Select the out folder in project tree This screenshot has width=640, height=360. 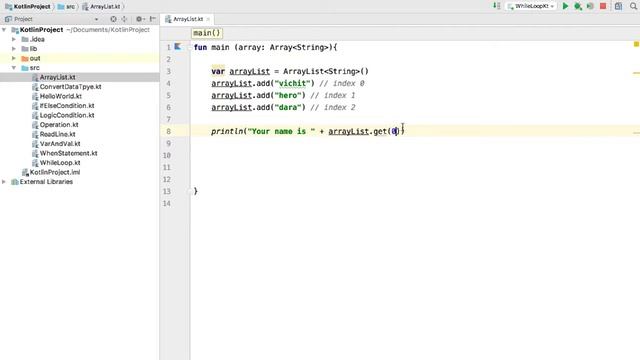[x=35, y=58]
